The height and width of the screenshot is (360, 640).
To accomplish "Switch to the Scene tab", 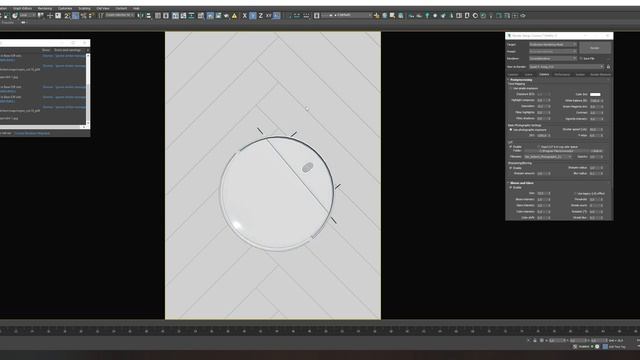I will [x=529, y=75].
